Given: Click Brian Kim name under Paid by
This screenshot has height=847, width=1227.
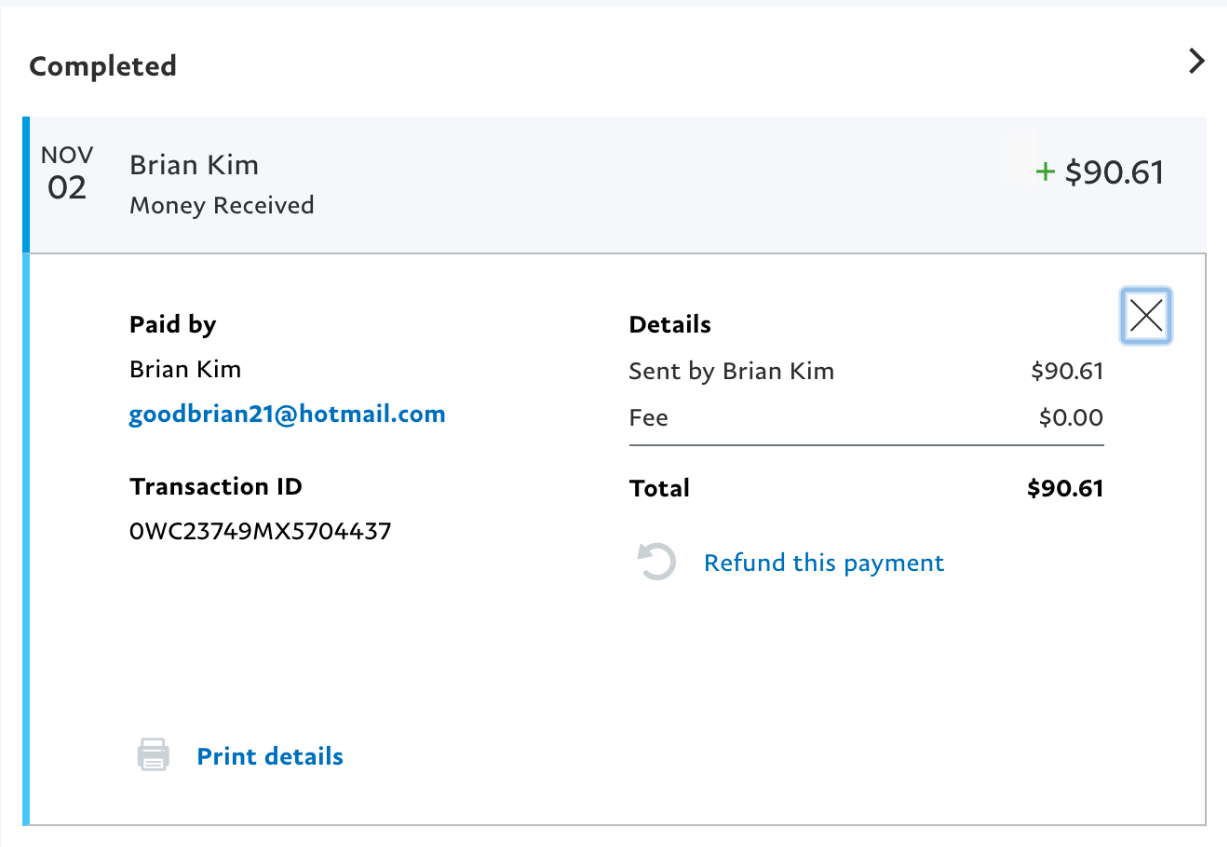Looking at the screenshot, I should click(x=185, y=369).
